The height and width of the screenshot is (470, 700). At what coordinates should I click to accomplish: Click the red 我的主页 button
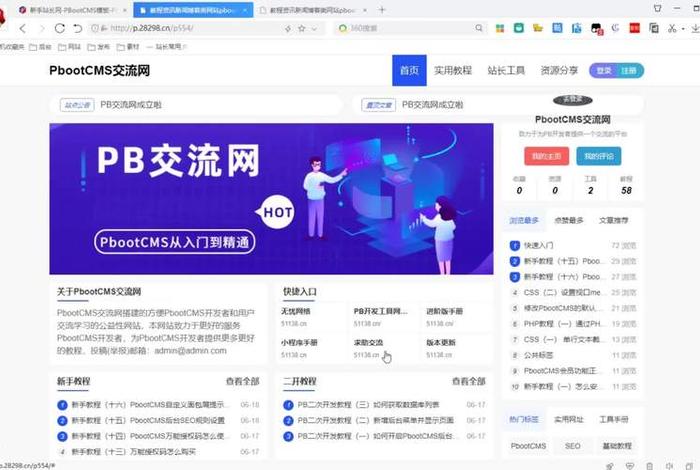(546, 156)
